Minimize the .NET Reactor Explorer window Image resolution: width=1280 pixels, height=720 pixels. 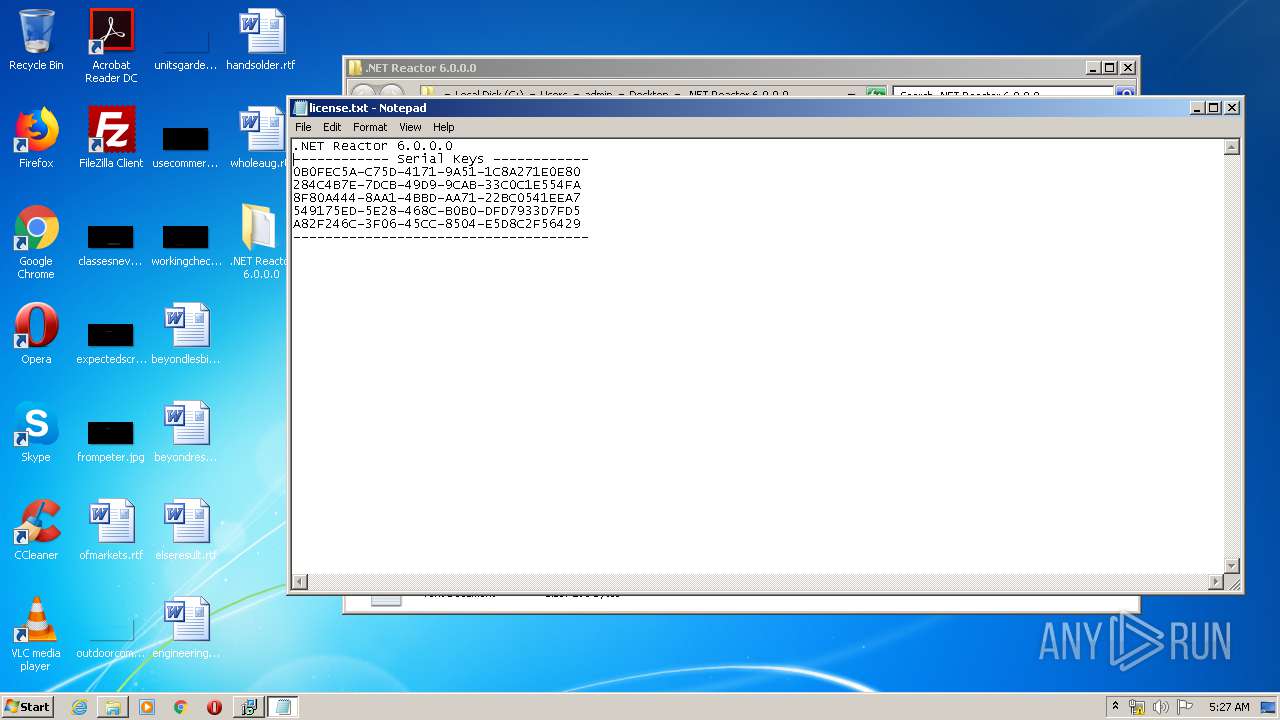tap(1093, 68)
